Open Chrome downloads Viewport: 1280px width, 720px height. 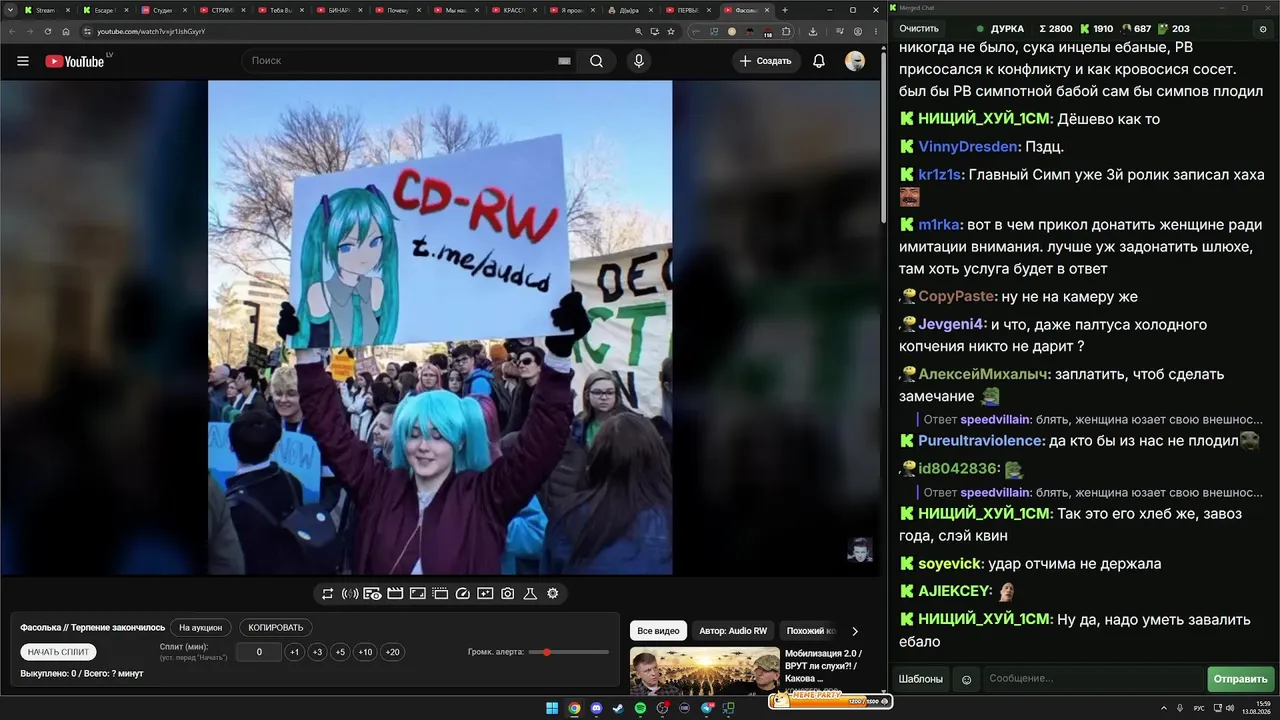click(x=812, y=31)
